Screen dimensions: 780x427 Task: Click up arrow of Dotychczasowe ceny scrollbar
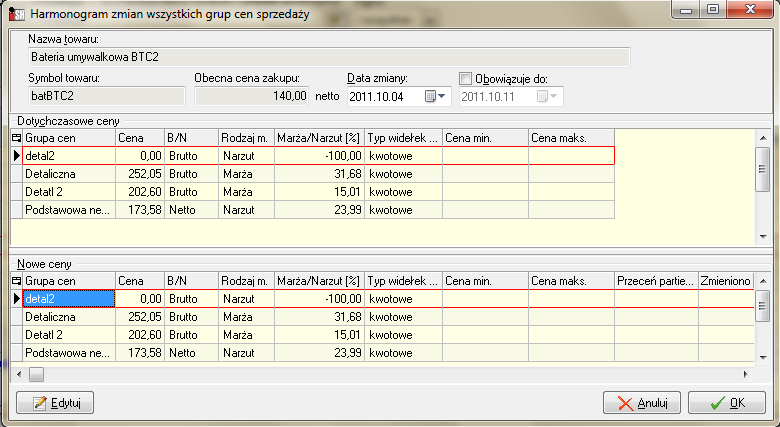coord(763,137)
